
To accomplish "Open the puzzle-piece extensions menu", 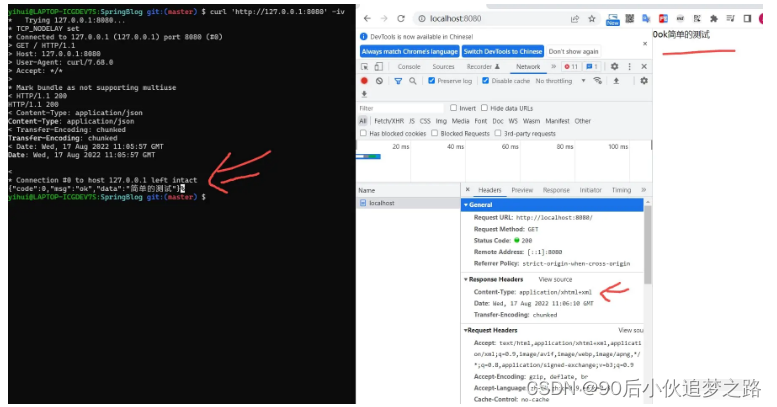I will (x=714, y=19).
